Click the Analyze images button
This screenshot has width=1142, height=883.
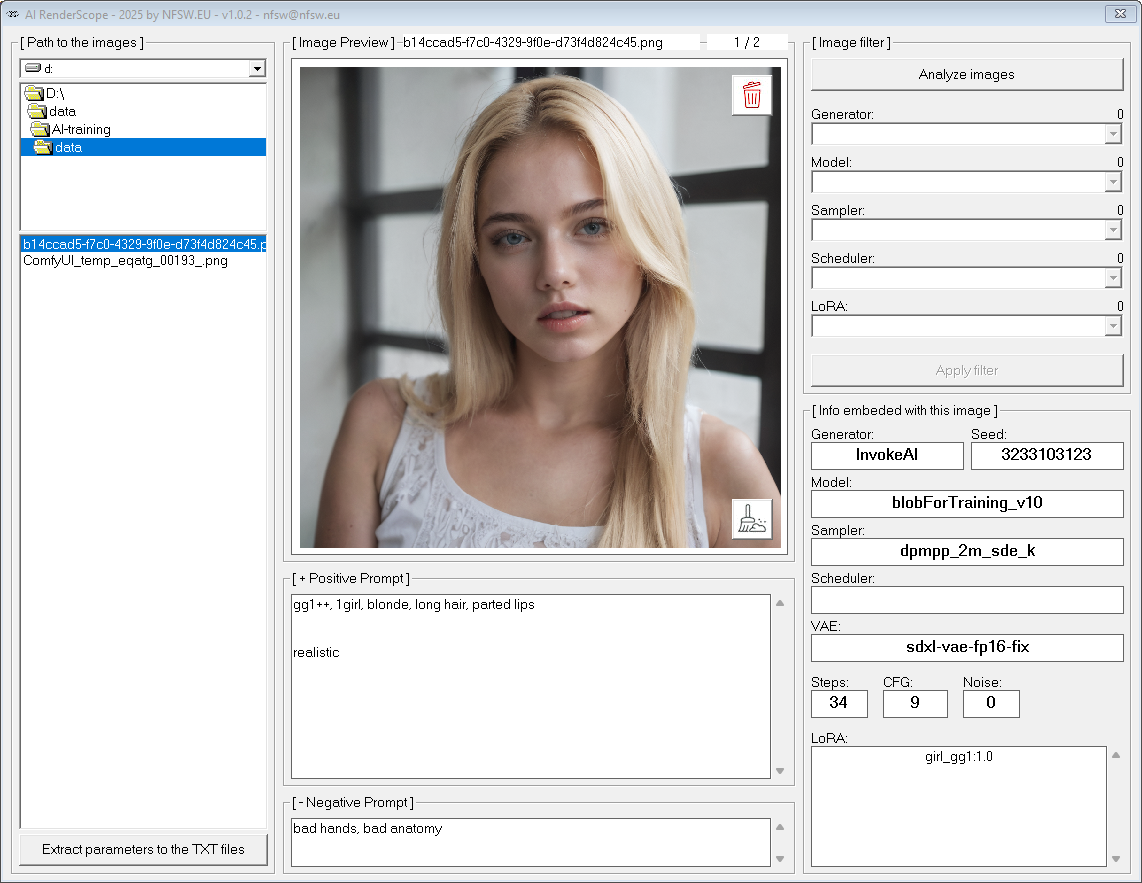pos(966,74)
